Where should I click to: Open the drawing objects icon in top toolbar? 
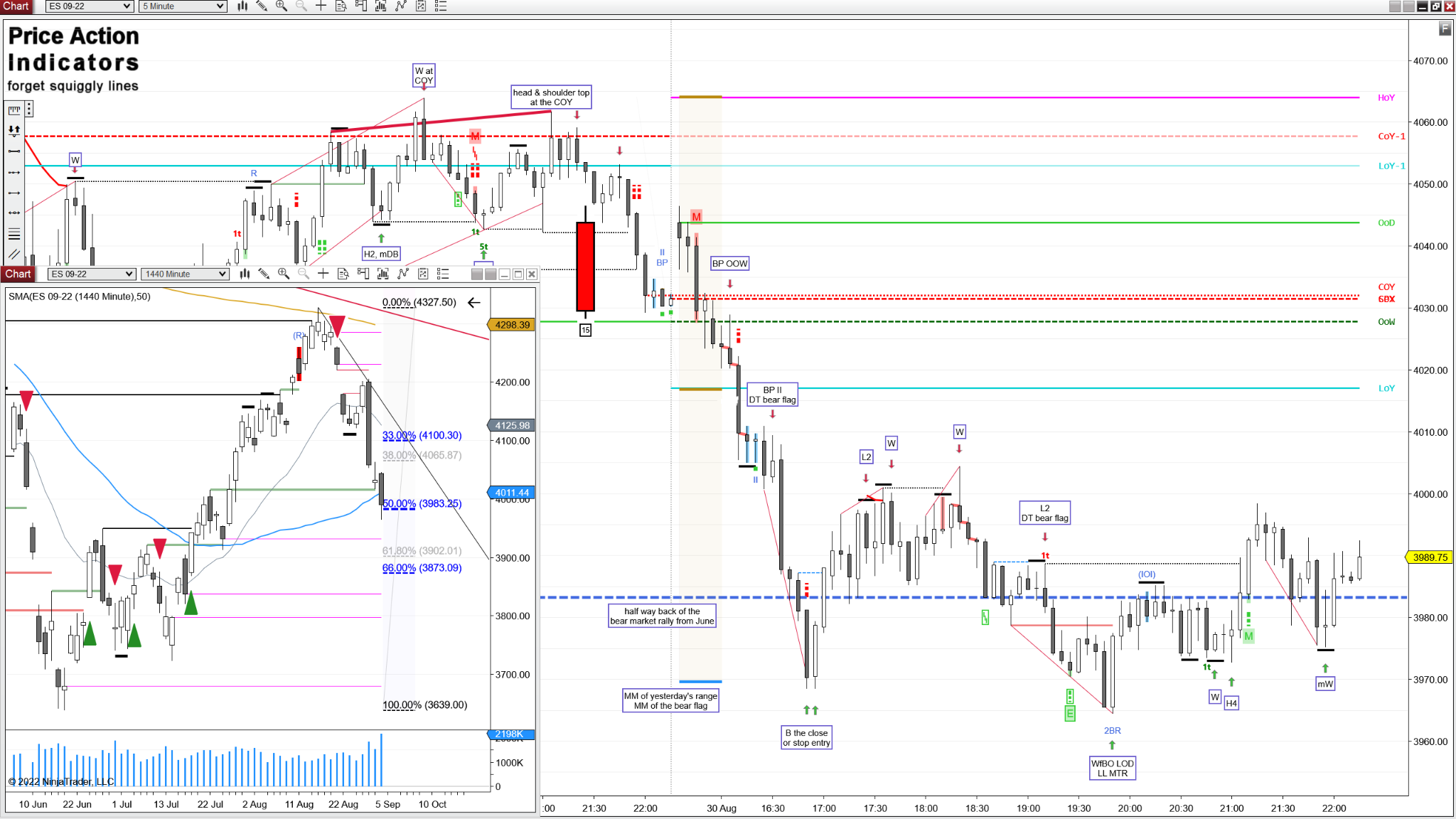[x=421, y=6]
